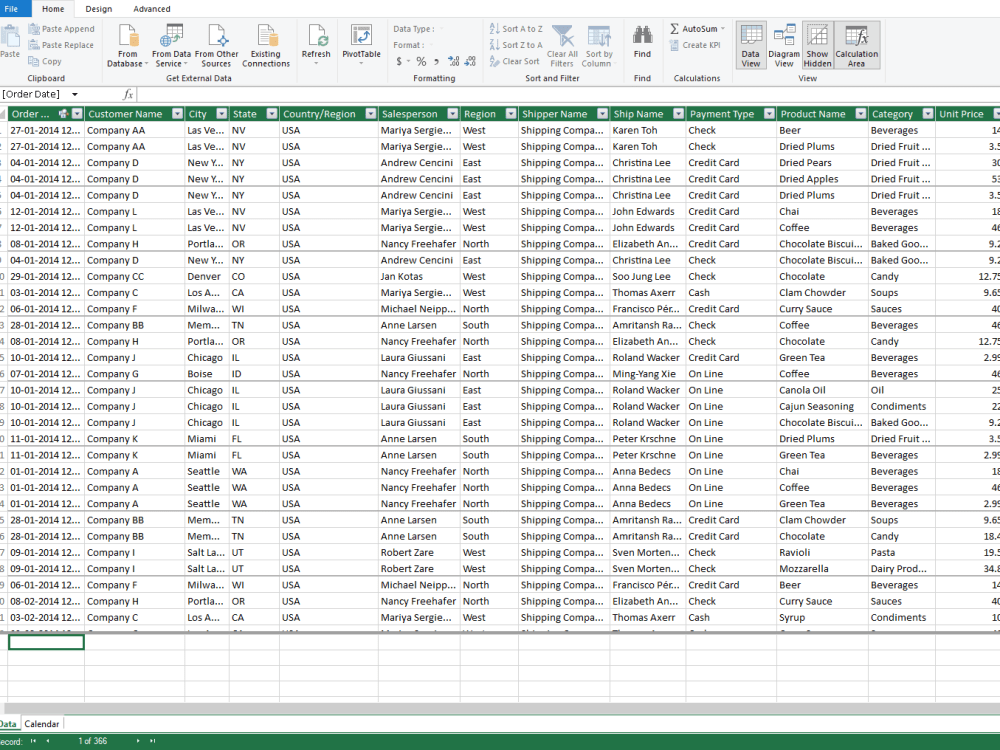
Task: Click the selected calculation area cell
Action: (46, 642)
